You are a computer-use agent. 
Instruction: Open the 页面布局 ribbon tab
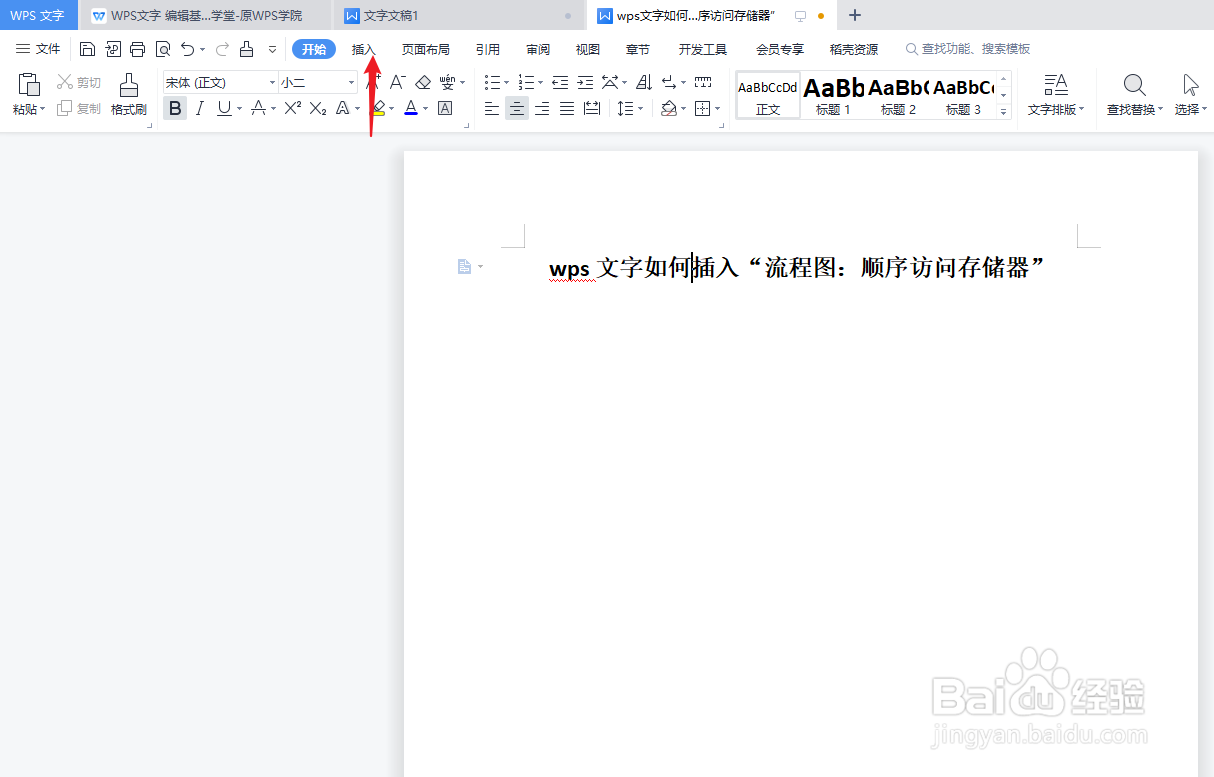click(x=426, y=49)
